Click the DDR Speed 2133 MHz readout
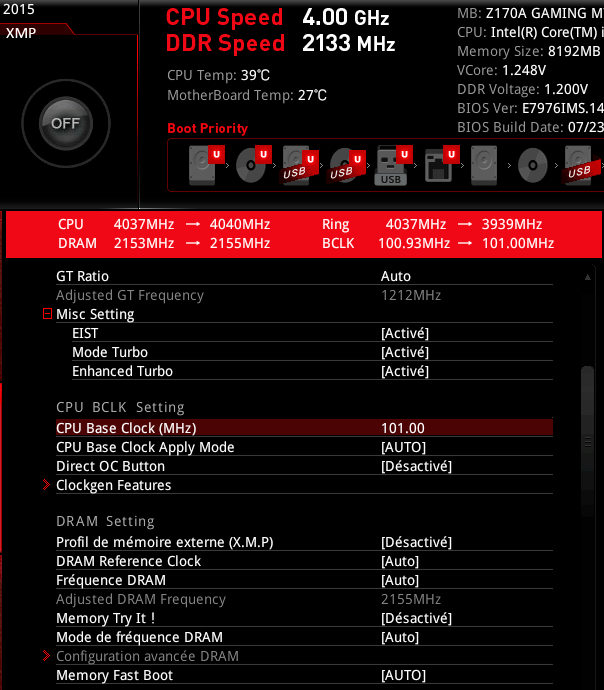 coord(281,43)
